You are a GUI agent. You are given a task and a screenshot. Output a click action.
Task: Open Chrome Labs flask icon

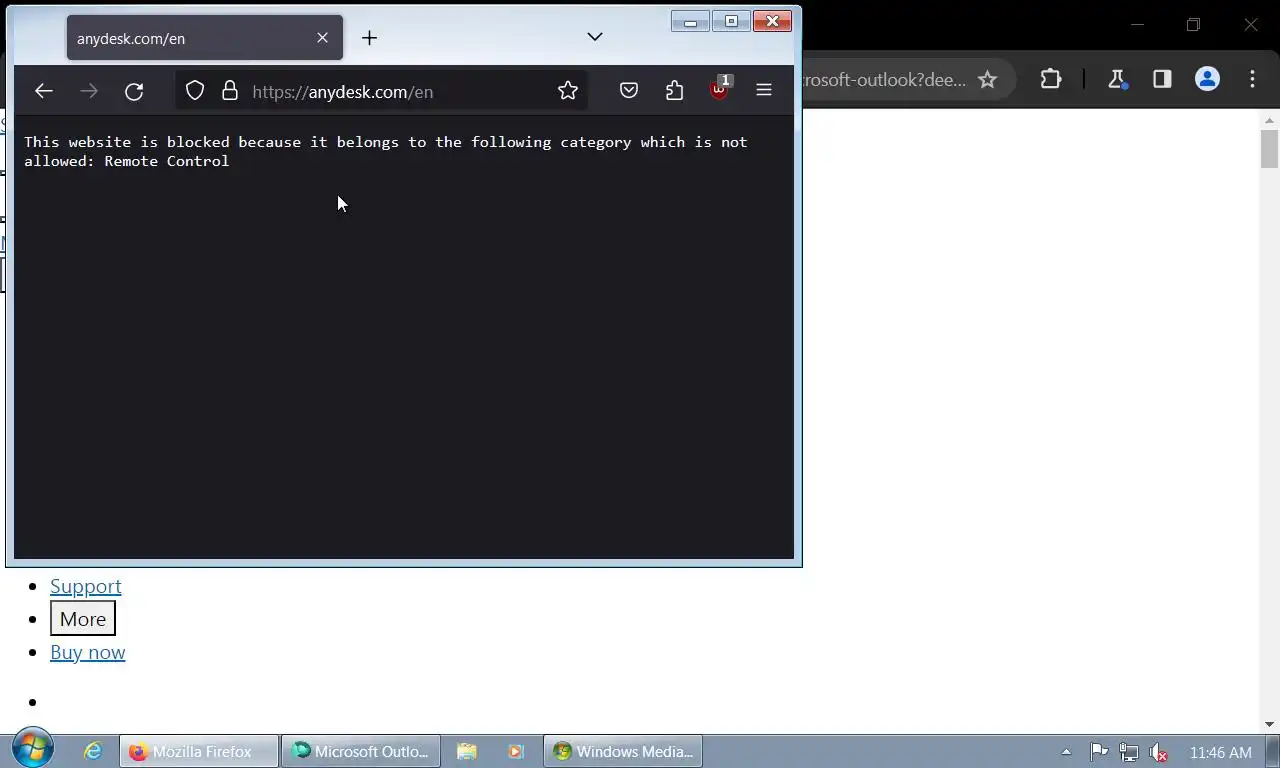[1117, 79]
